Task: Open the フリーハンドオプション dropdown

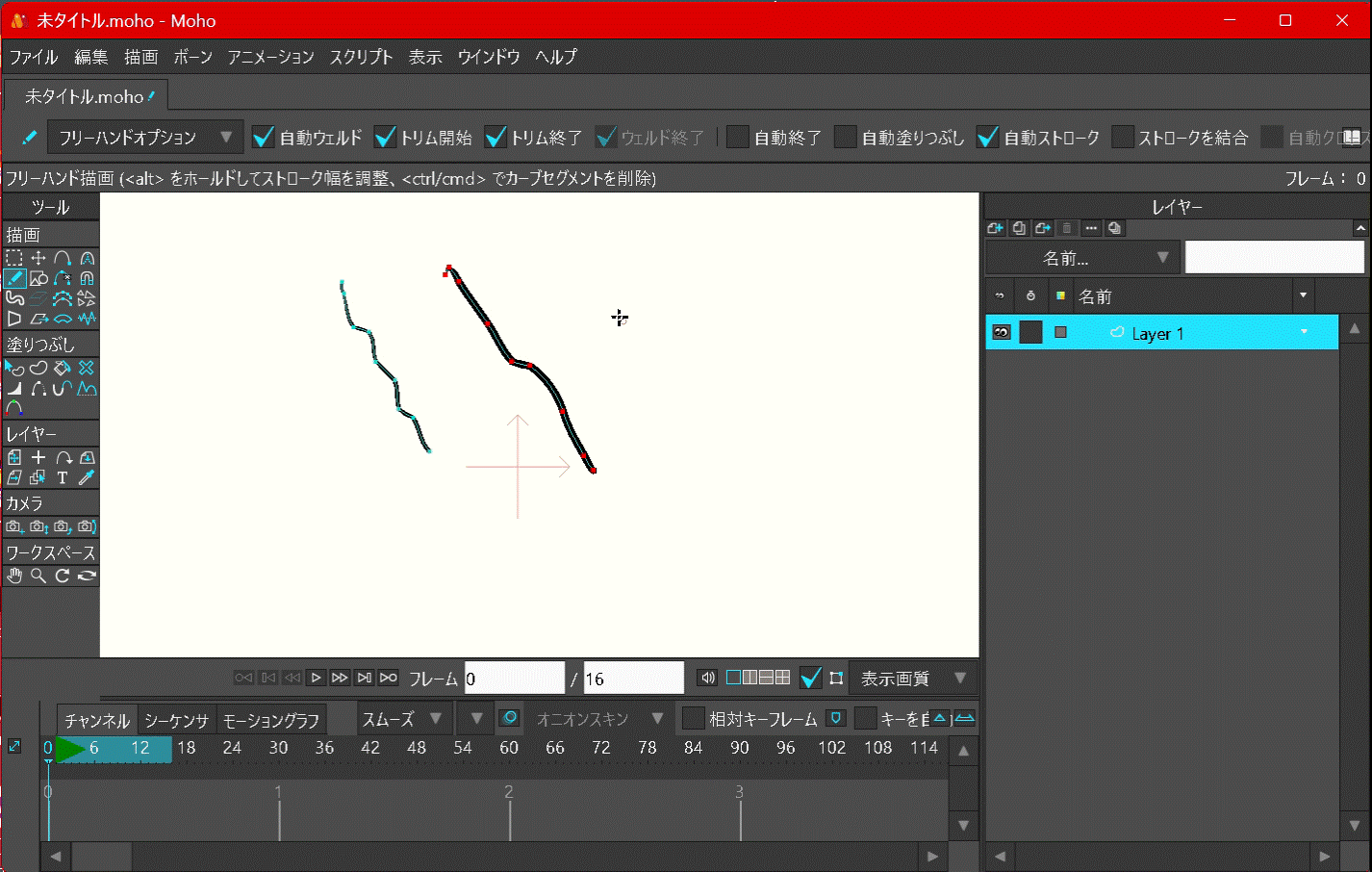Action: [144, 138]
